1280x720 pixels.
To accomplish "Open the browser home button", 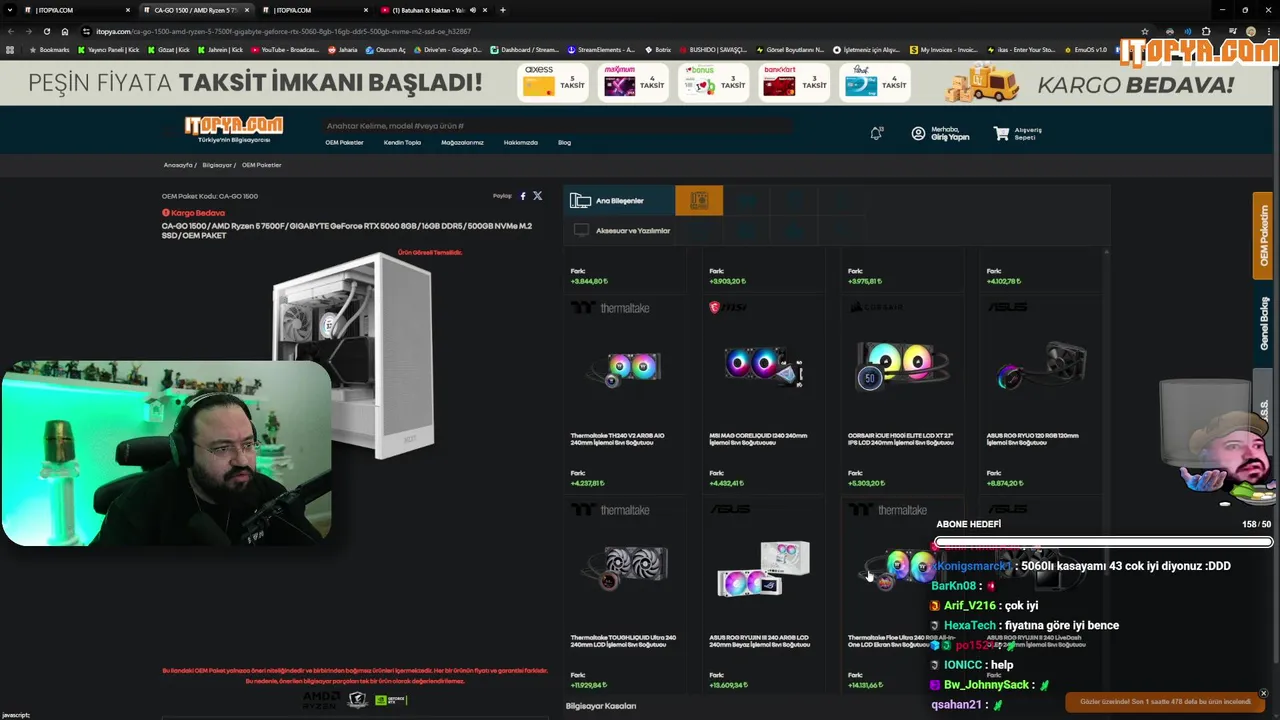I will tap(65, 31).
